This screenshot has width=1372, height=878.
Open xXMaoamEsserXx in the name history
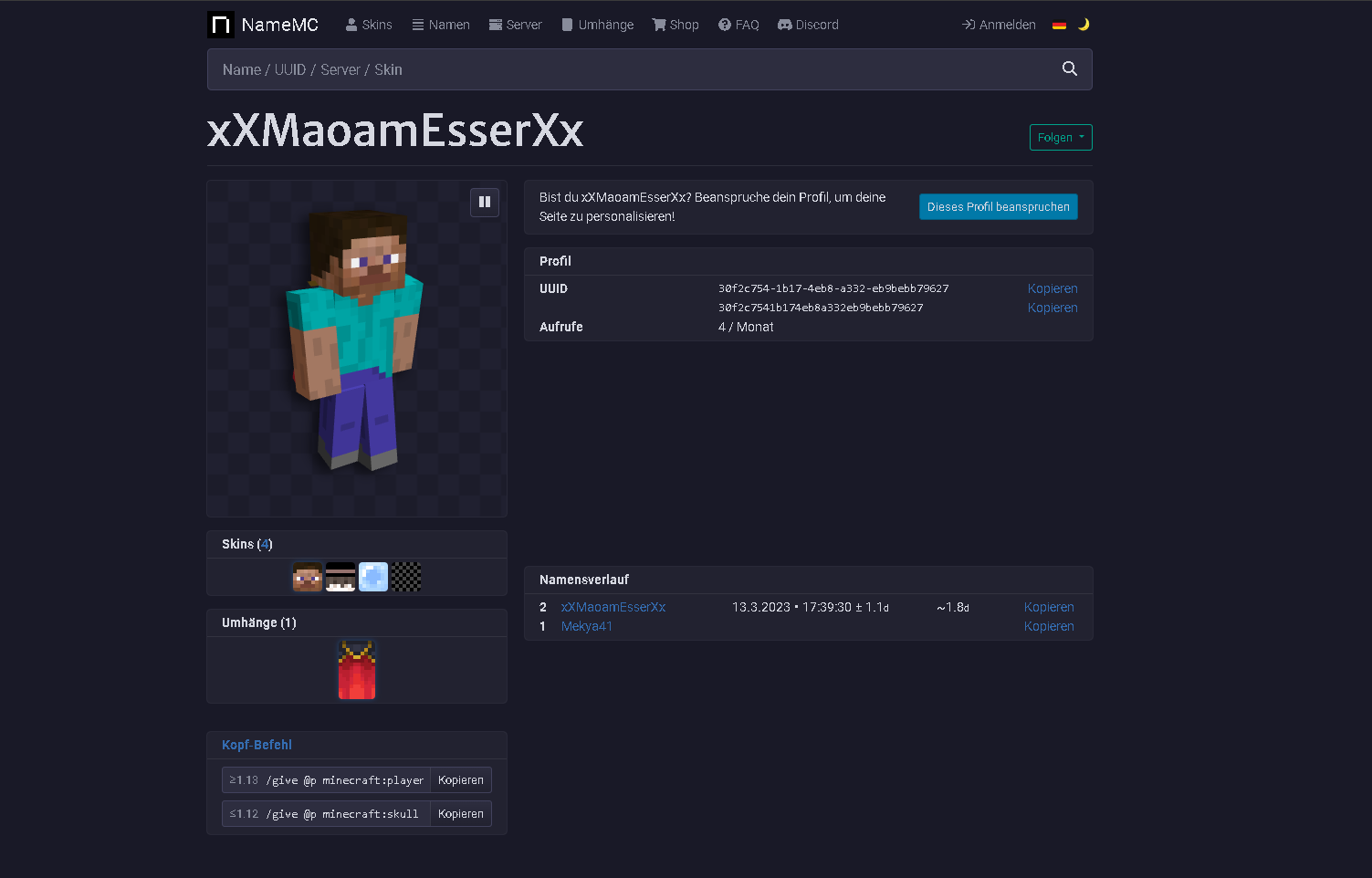point(613,607)
